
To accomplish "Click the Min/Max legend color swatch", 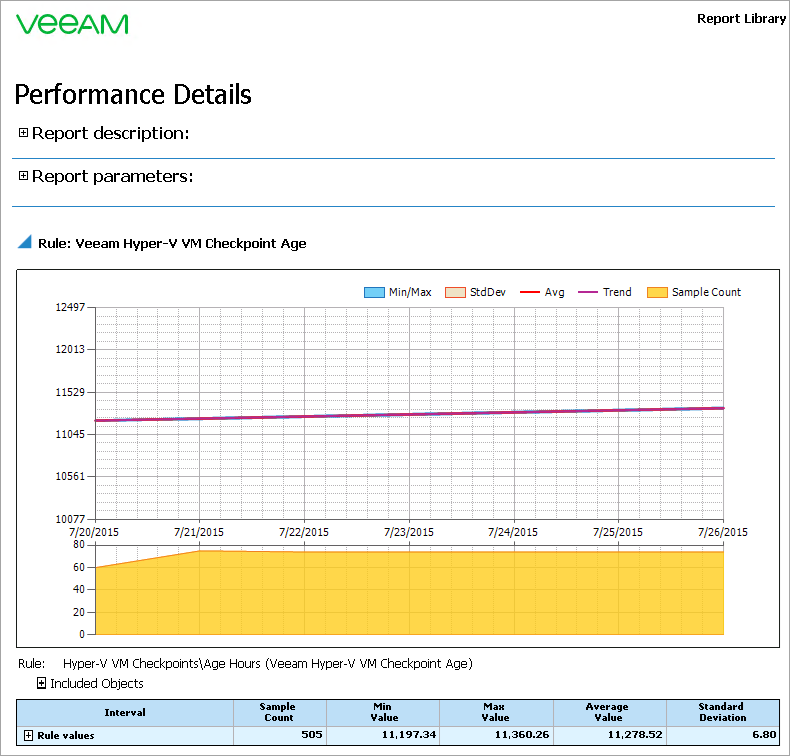I will (374, 292).
